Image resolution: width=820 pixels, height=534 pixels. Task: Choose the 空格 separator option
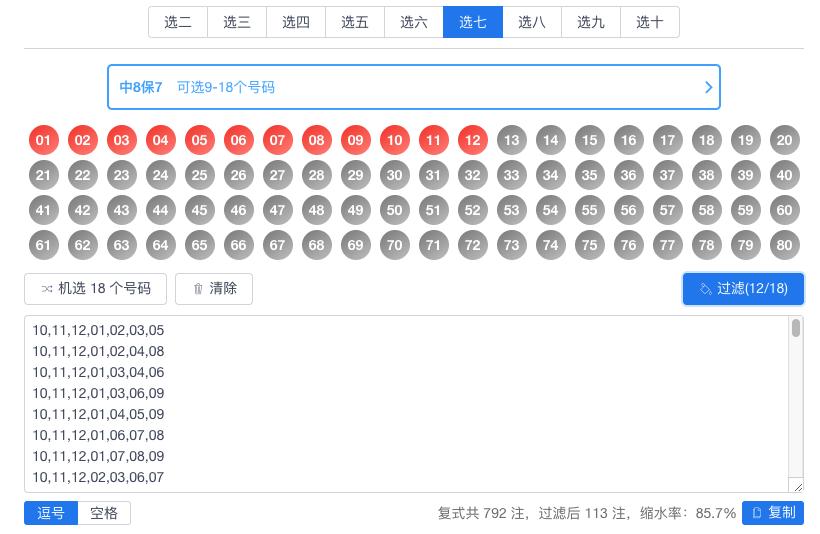click(x=104, y=513)
